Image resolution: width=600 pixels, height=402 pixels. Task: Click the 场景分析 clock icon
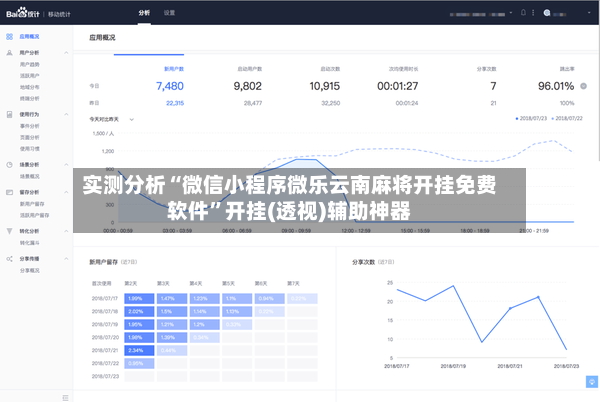click(x=10, y=165)
